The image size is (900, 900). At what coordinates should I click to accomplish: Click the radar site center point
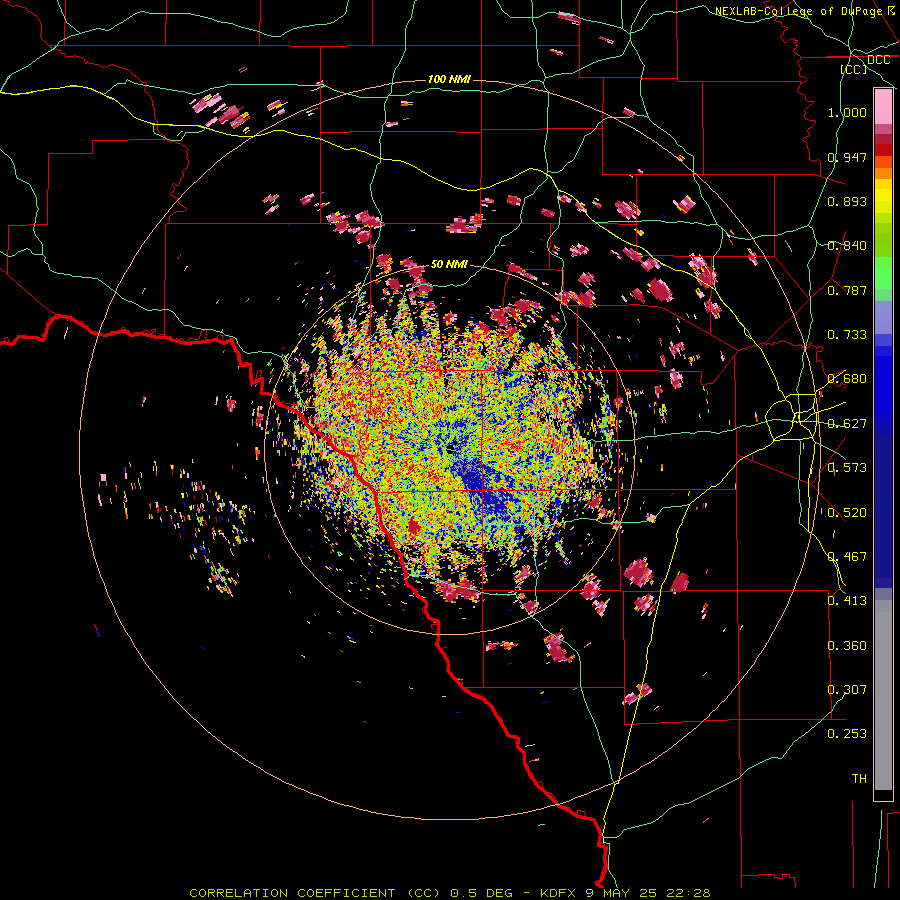tap(450, 450)
